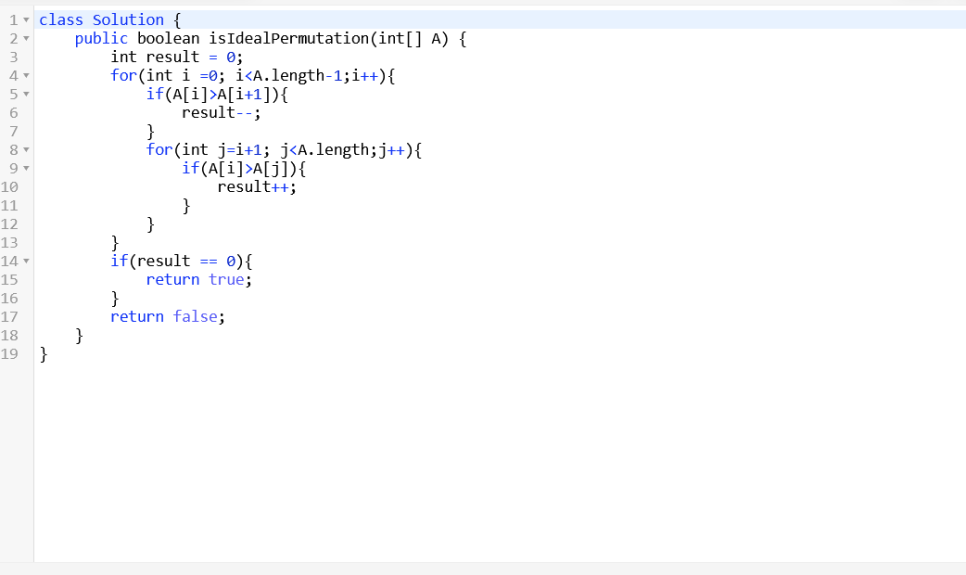This screenshot has width=966, height=575.
Task: Click line number 17 in the gutter
Action: 10,317
